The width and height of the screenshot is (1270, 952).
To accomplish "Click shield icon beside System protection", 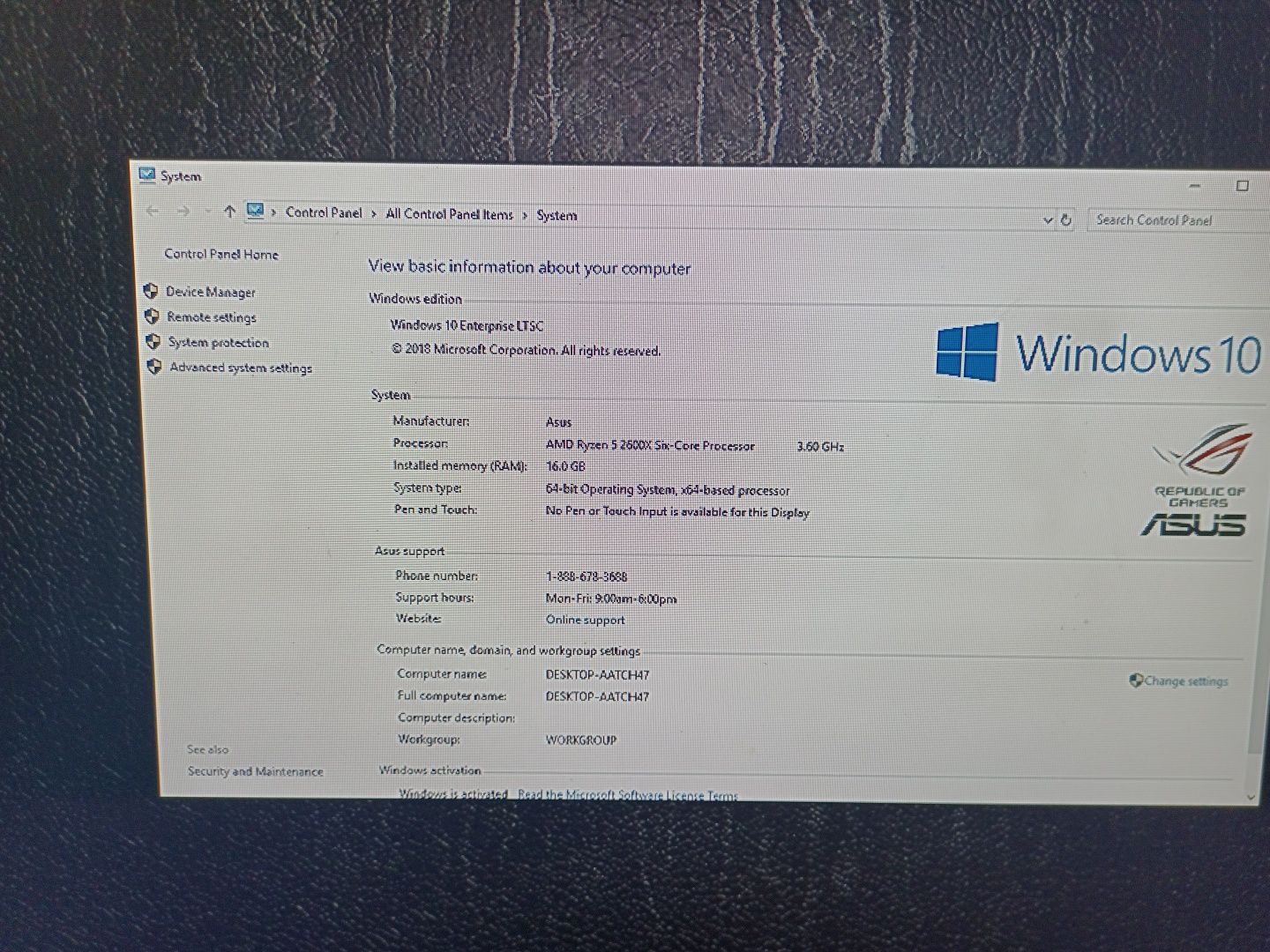I will pyautogui.click(x=153, y=341).
